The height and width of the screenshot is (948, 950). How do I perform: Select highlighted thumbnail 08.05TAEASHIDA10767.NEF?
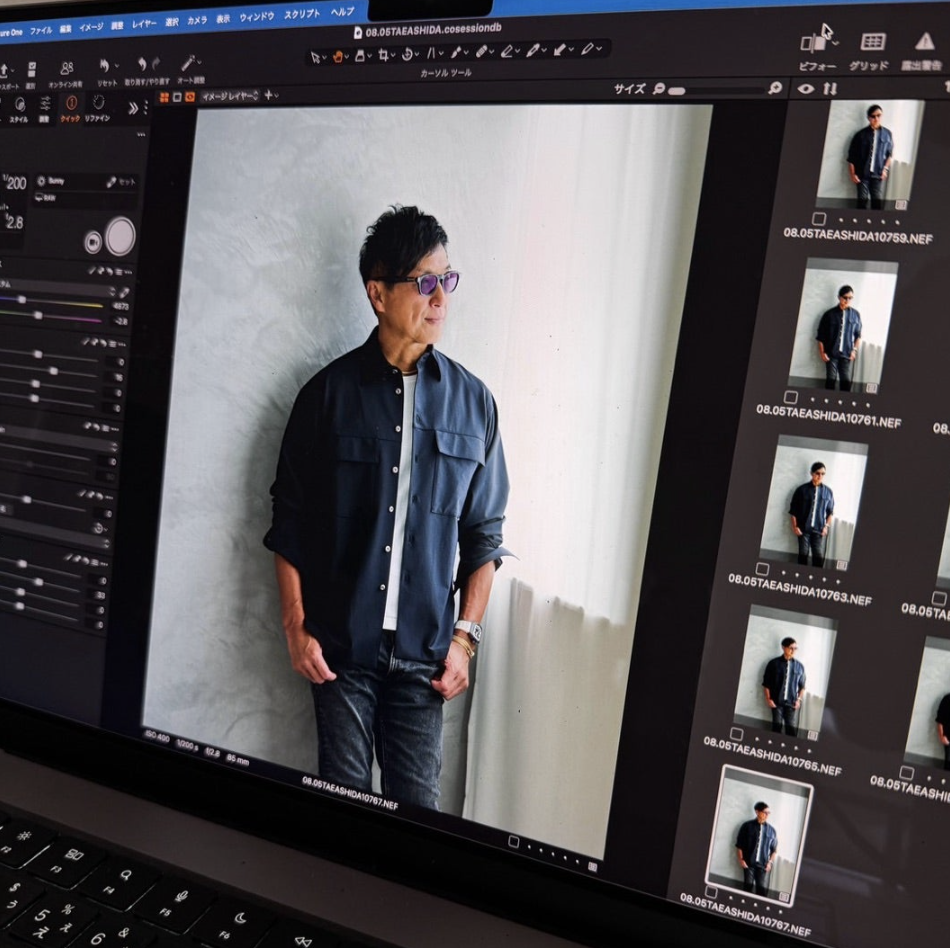pos(760,836)
